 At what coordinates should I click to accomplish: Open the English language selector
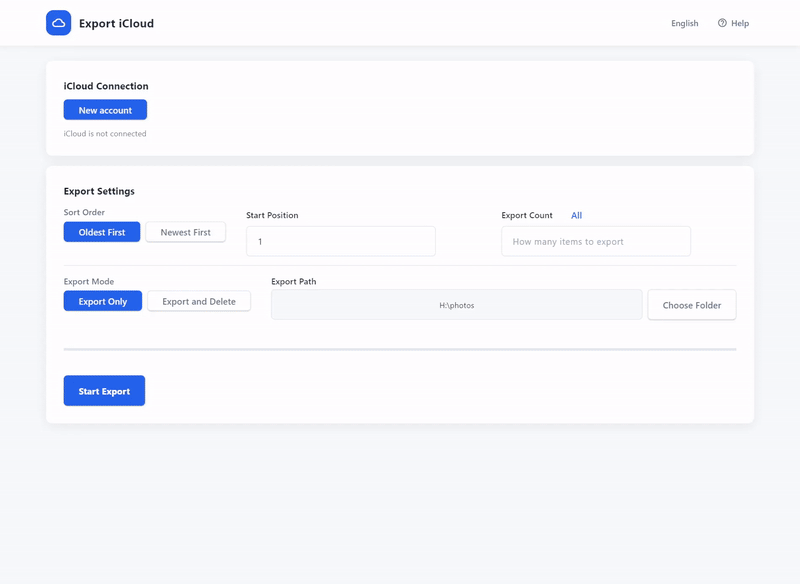[x=684, y=23]
